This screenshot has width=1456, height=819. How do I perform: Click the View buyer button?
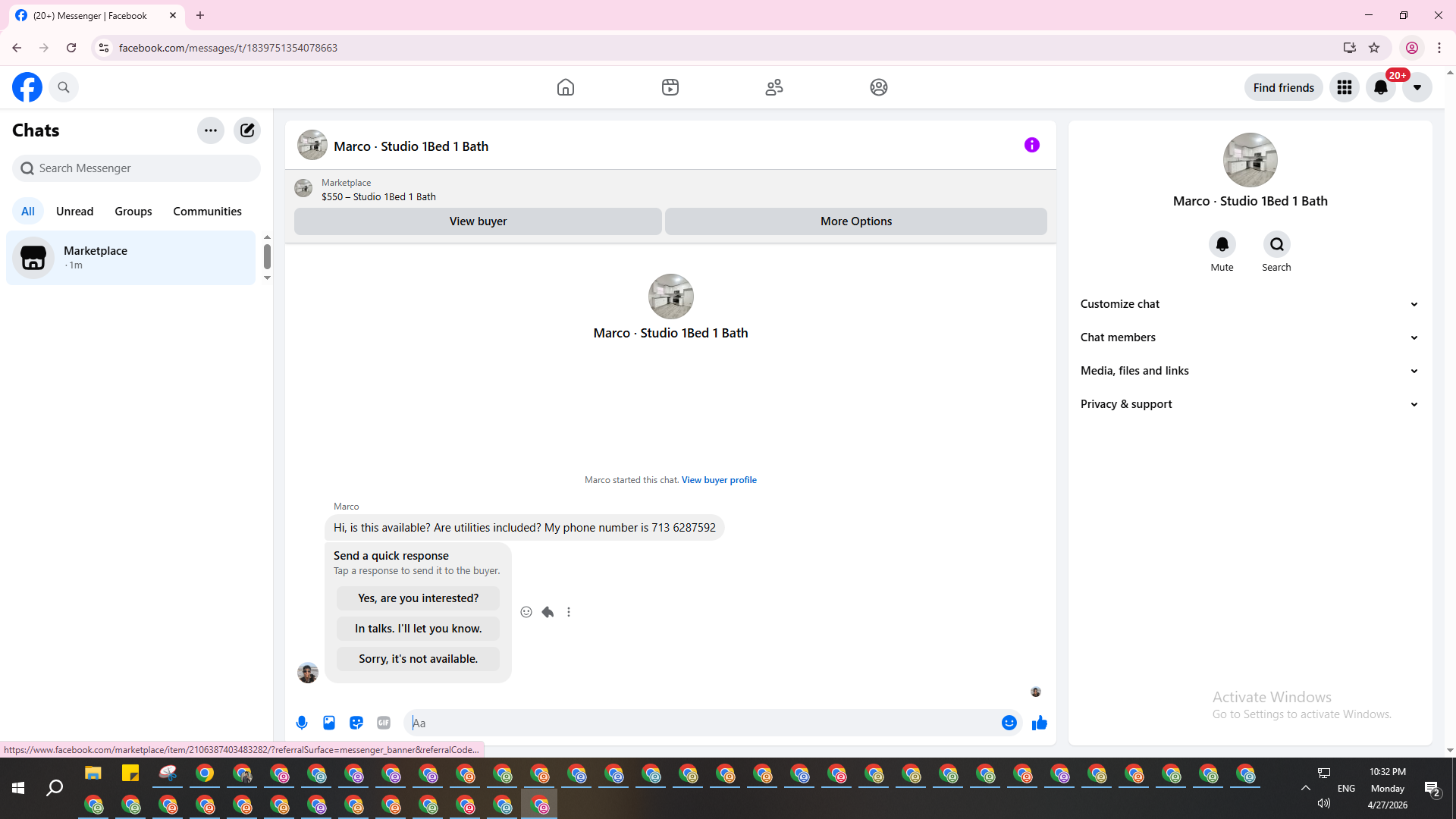(478, 221)
